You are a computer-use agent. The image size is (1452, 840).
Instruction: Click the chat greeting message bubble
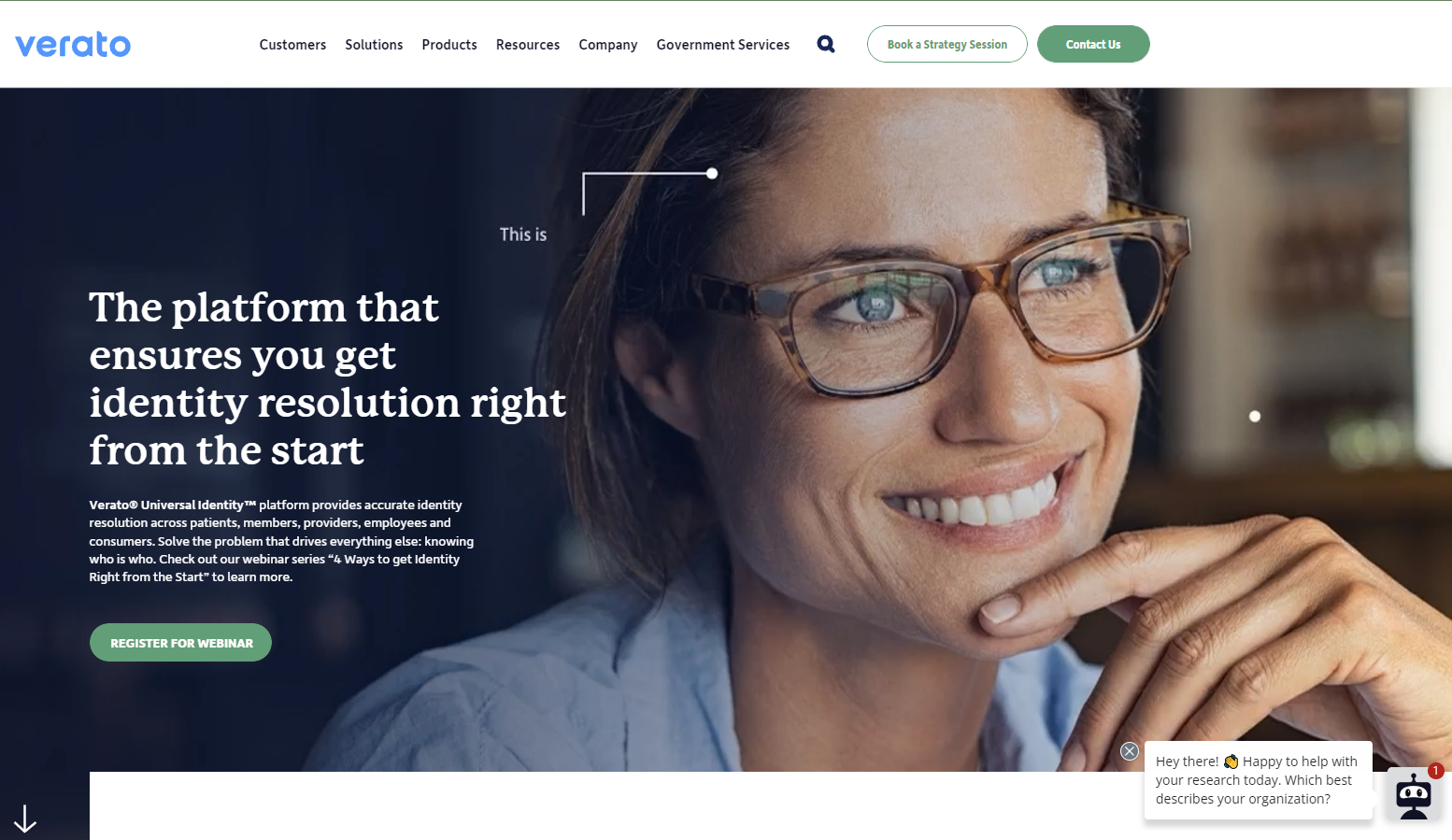(1258, 780)
